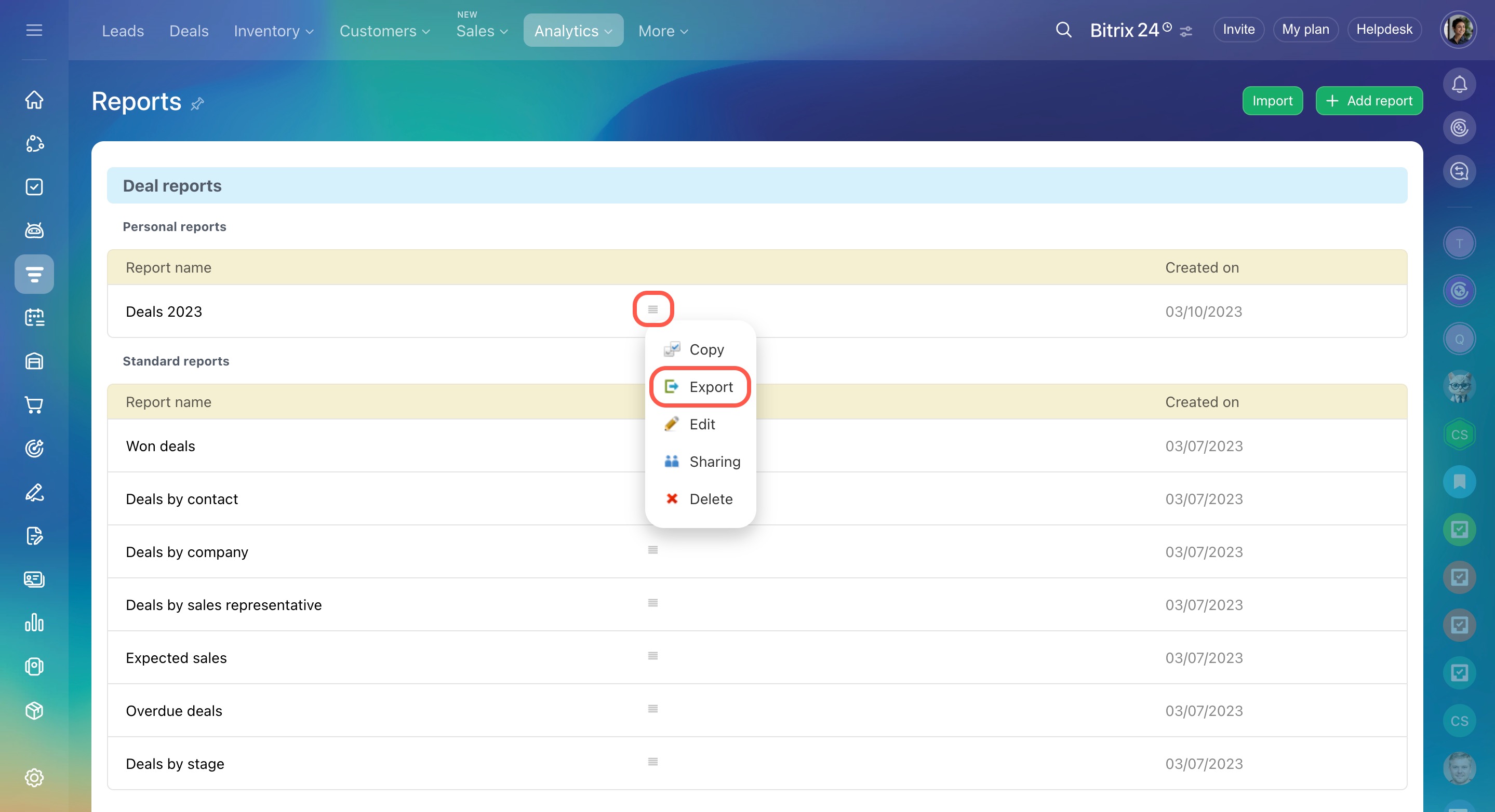The image size is (1495, 812).
Task: Expand the Inventory dropdown
Action: coord(273,31)
